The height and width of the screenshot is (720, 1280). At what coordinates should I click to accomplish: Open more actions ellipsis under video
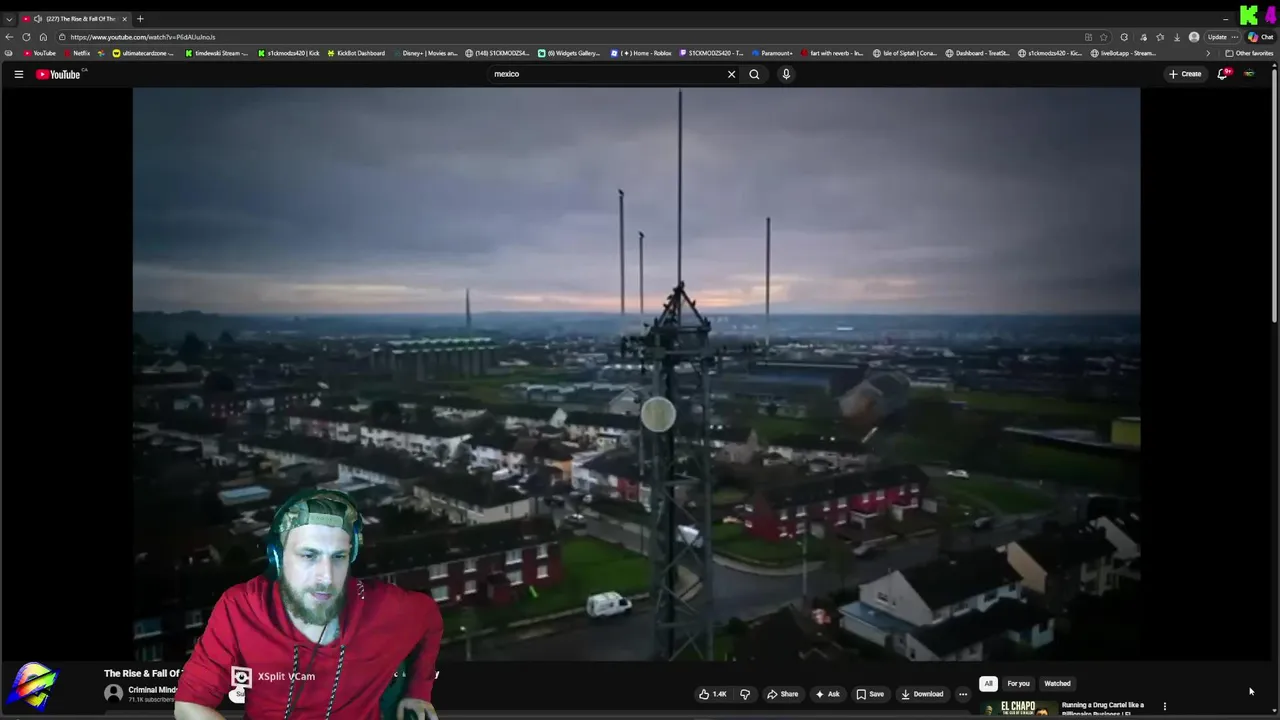[963, 694]
